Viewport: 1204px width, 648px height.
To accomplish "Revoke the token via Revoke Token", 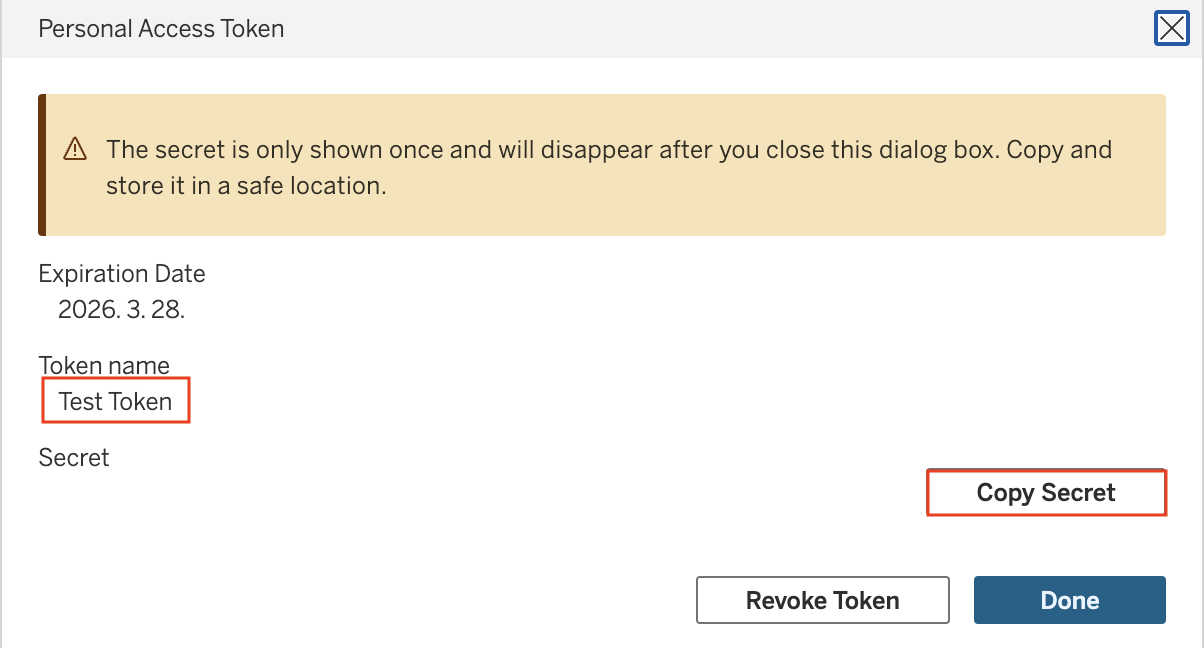I will [x=822, y=600].
